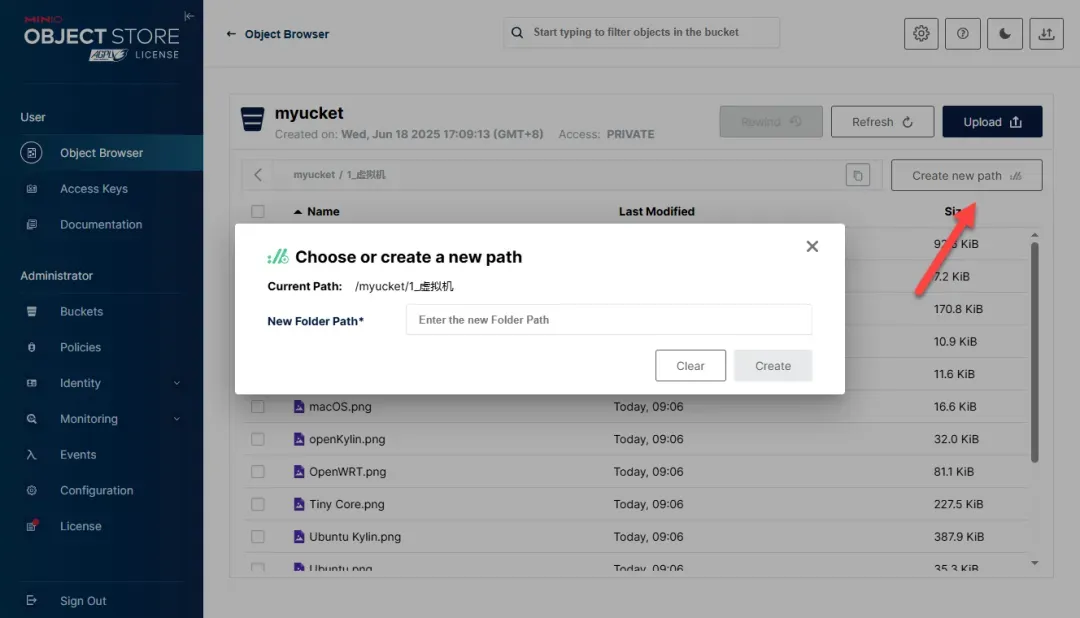Collapse sidebar using the top collapse icon

pos(189,16)
